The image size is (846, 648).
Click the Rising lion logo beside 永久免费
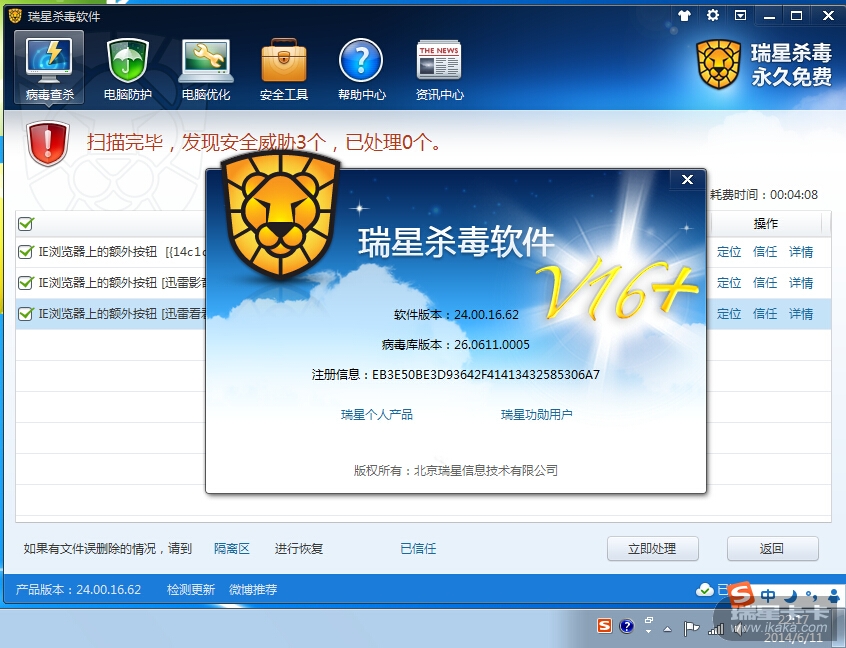719,64
